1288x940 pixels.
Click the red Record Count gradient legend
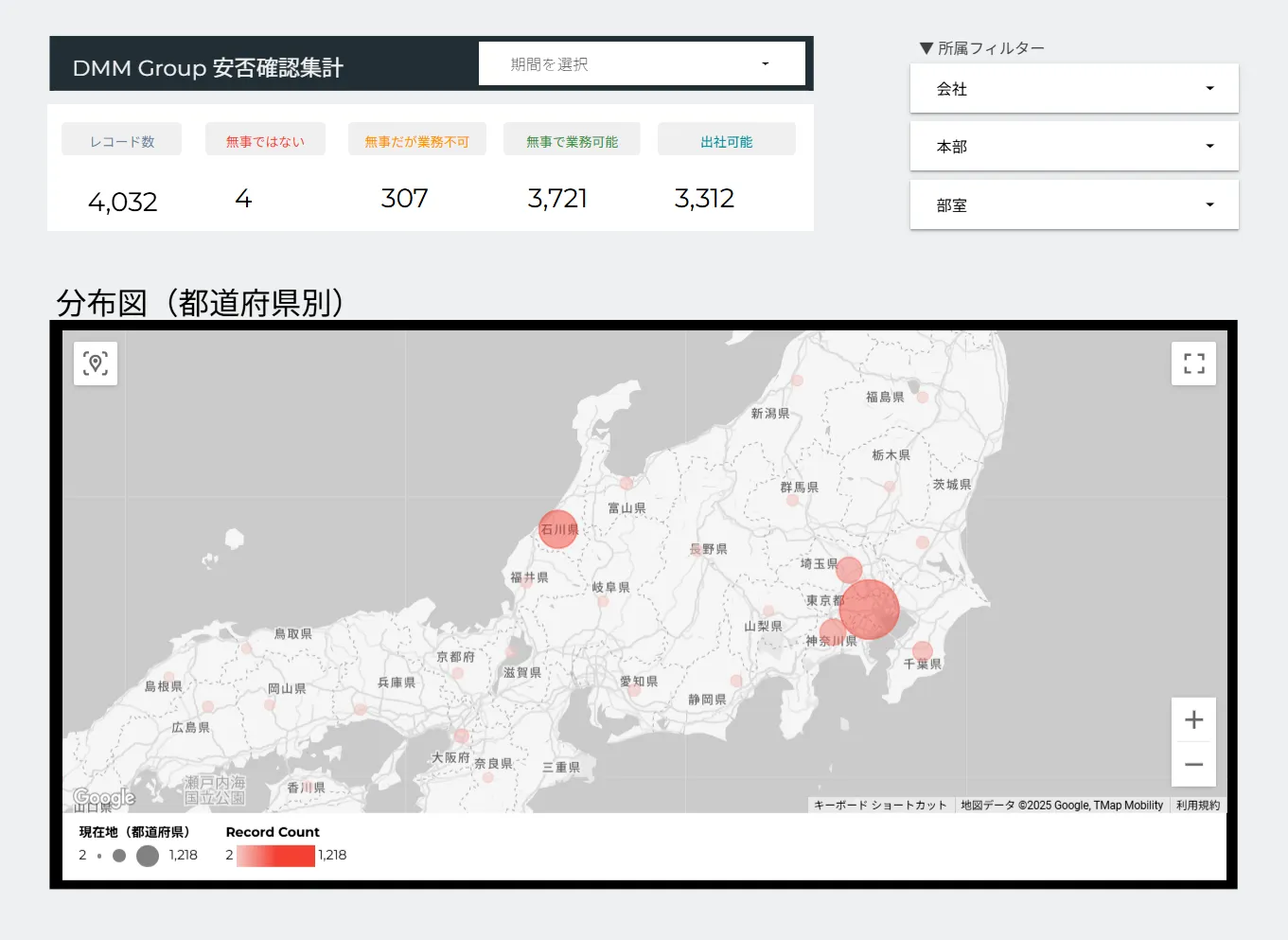[275, 856]
